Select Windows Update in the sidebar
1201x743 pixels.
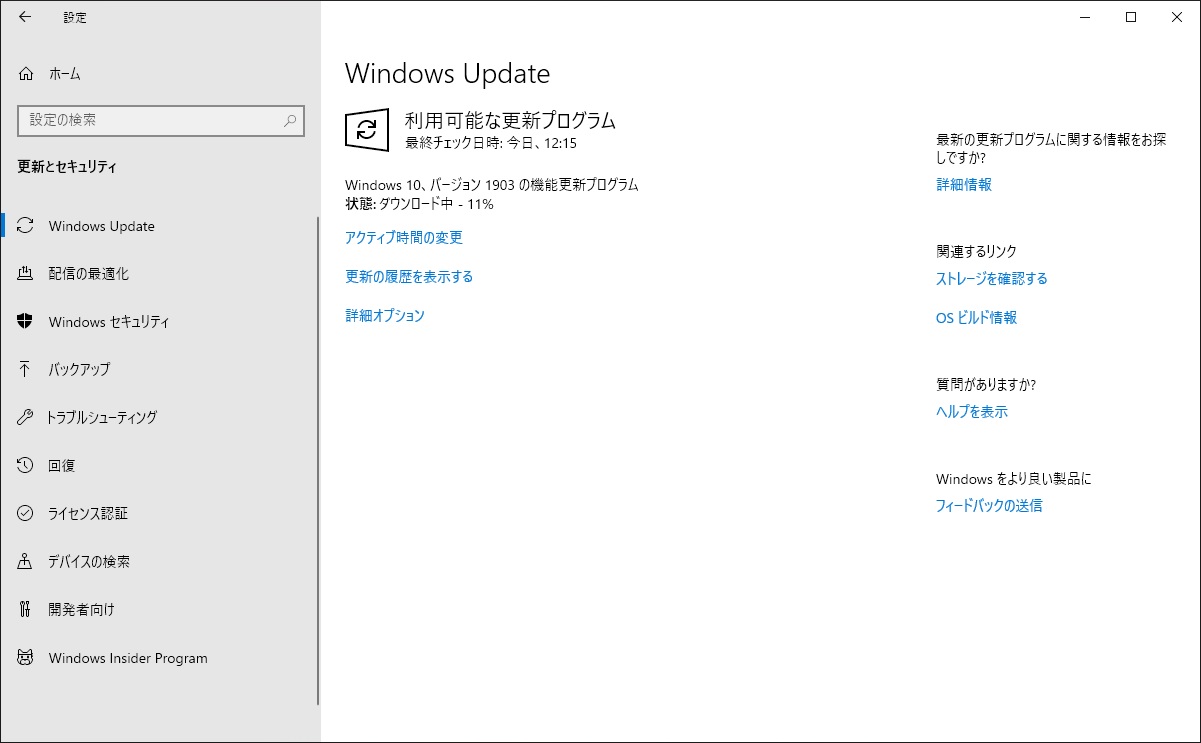101,226
